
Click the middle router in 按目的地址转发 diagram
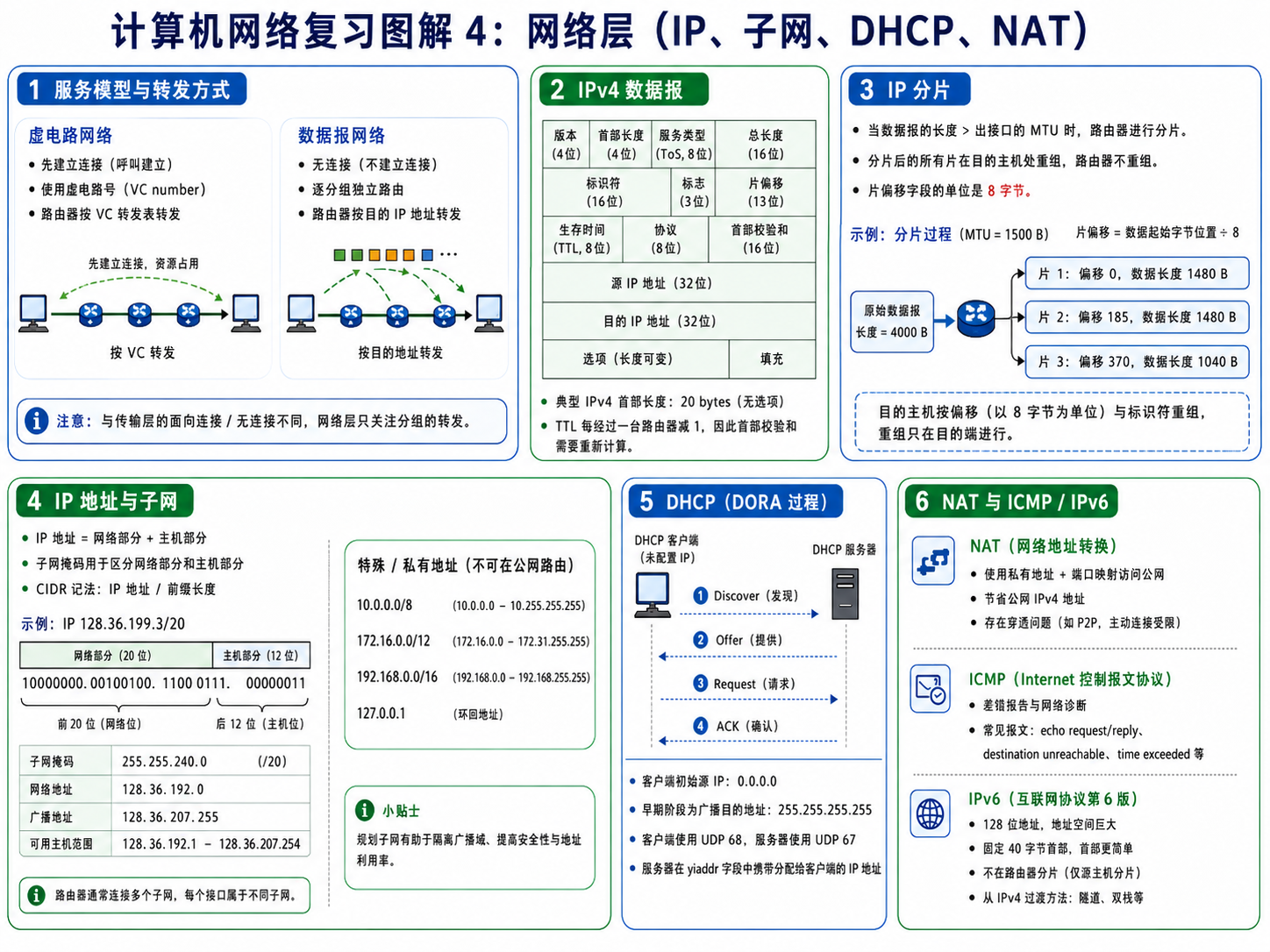click(397, 315)
